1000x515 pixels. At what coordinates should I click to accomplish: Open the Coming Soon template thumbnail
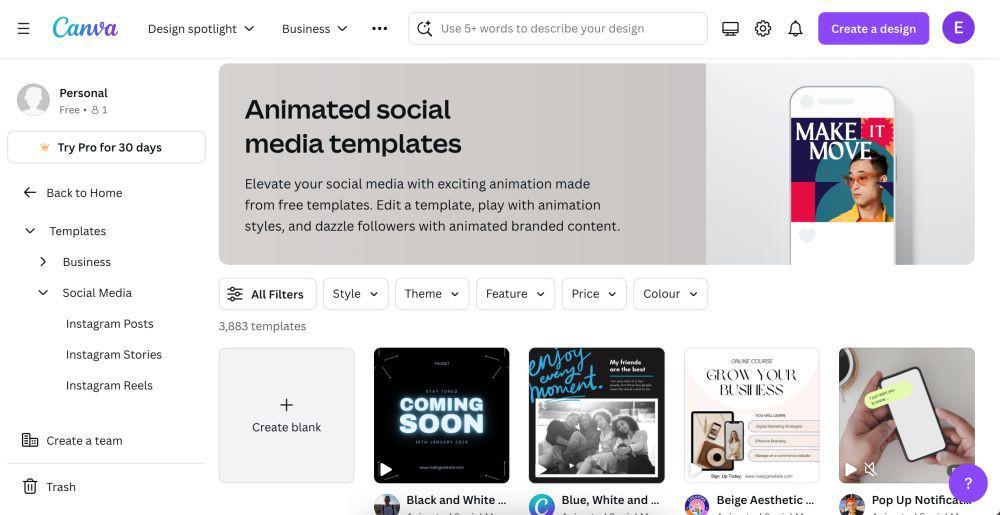pyautogui.click(x=441, y=416)
